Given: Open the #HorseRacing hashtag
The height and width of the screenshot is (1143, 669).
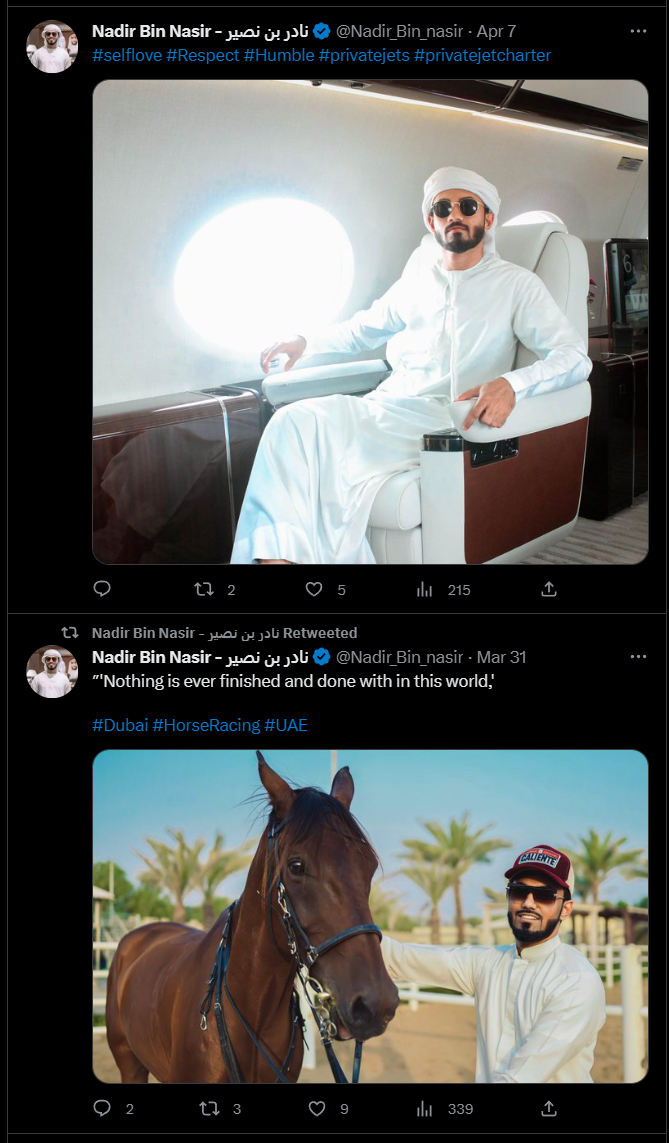Looking at the screenshot, I should click(x=206, y=725).
